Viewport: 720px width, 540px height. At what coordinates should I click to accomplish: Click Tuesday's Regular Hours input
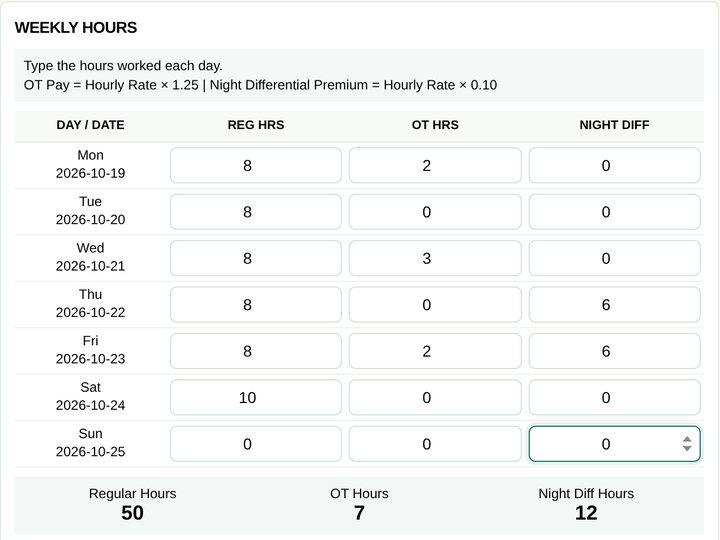(x=256, y=212)
